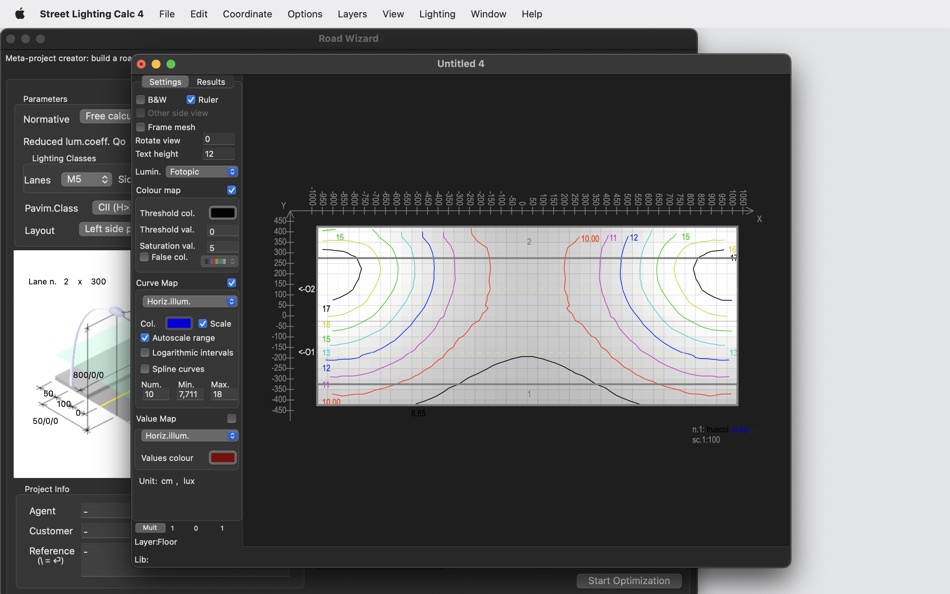The width and height of the screenshot is (950, 594).
Task: Disable the Ruler checkbox
Action: tap(191, 99)
